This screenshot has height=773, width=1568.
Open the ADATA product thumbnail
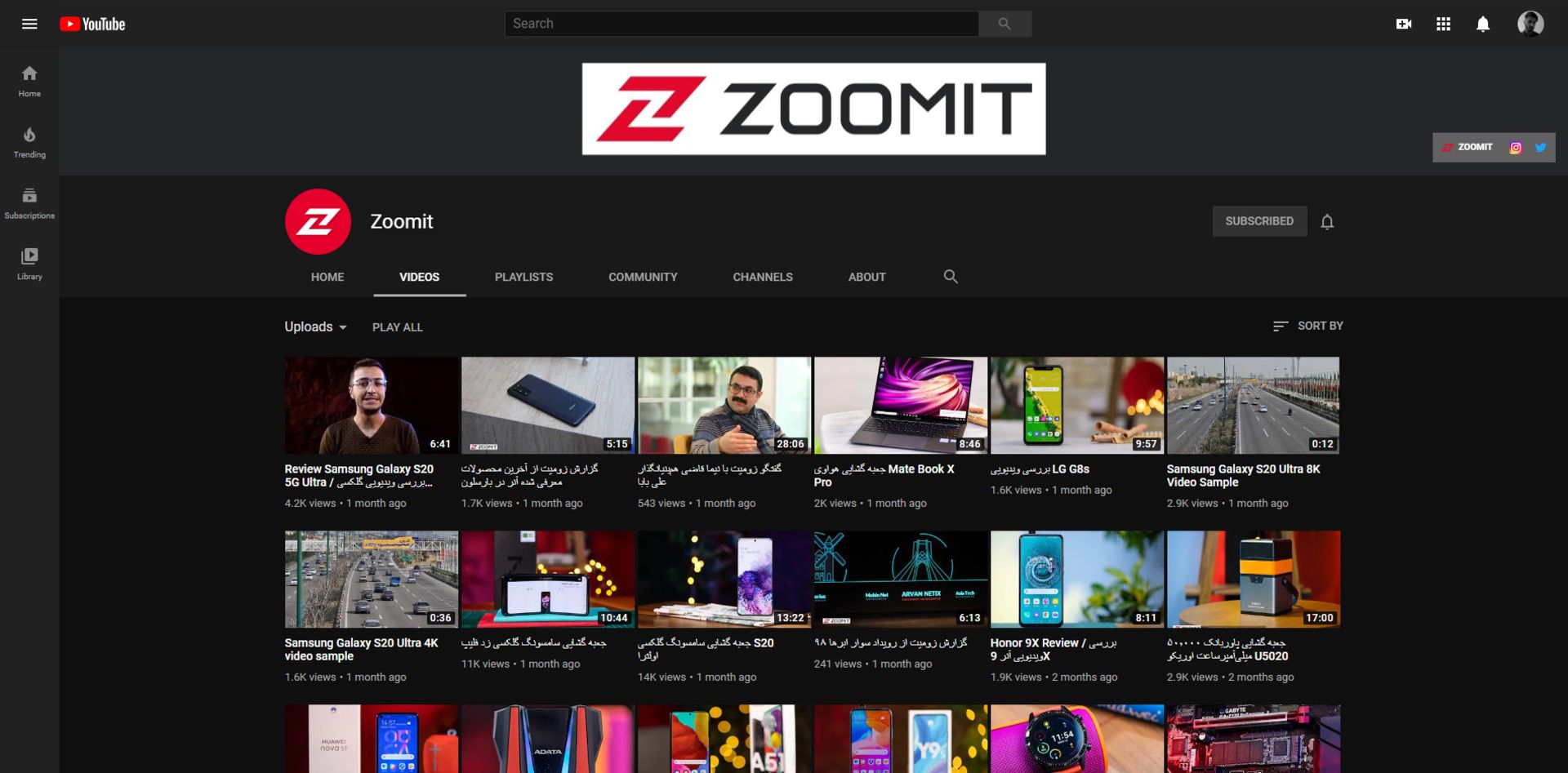(x=547, y=739)
